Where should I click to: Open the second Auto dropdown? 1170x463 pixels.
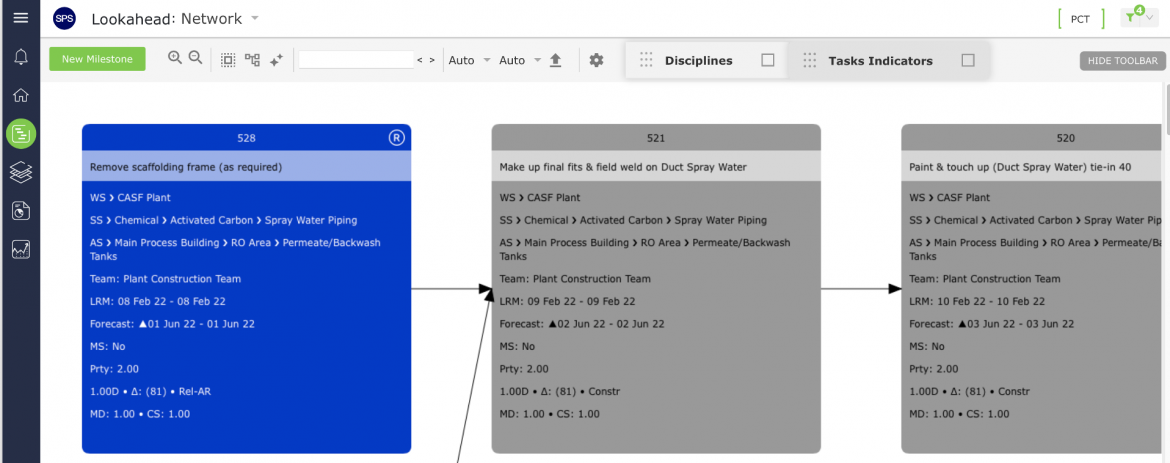pyautogui.click(x=537, y=60)
